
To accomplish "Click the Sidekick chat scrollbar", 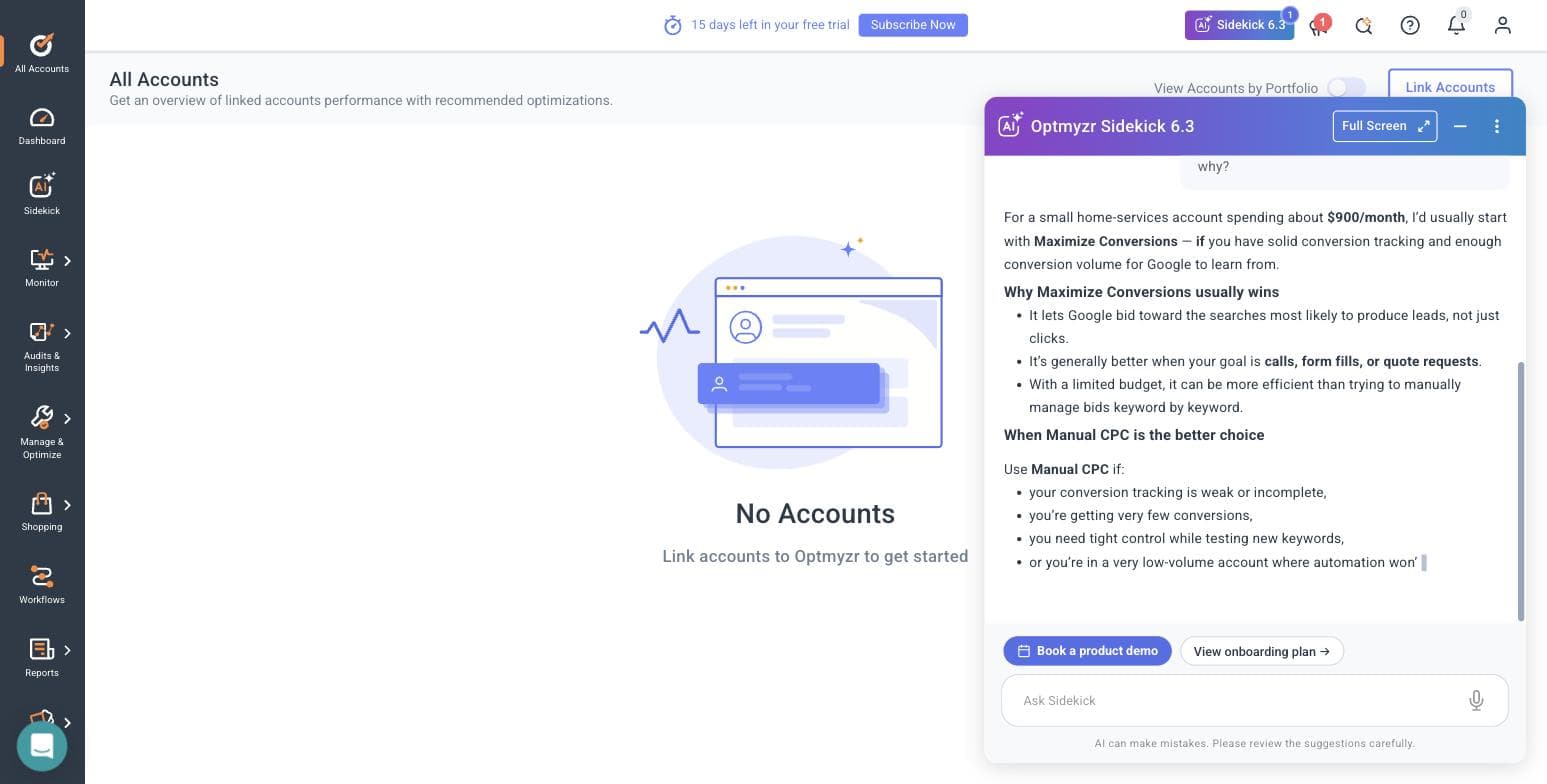I will [1521, 491].
